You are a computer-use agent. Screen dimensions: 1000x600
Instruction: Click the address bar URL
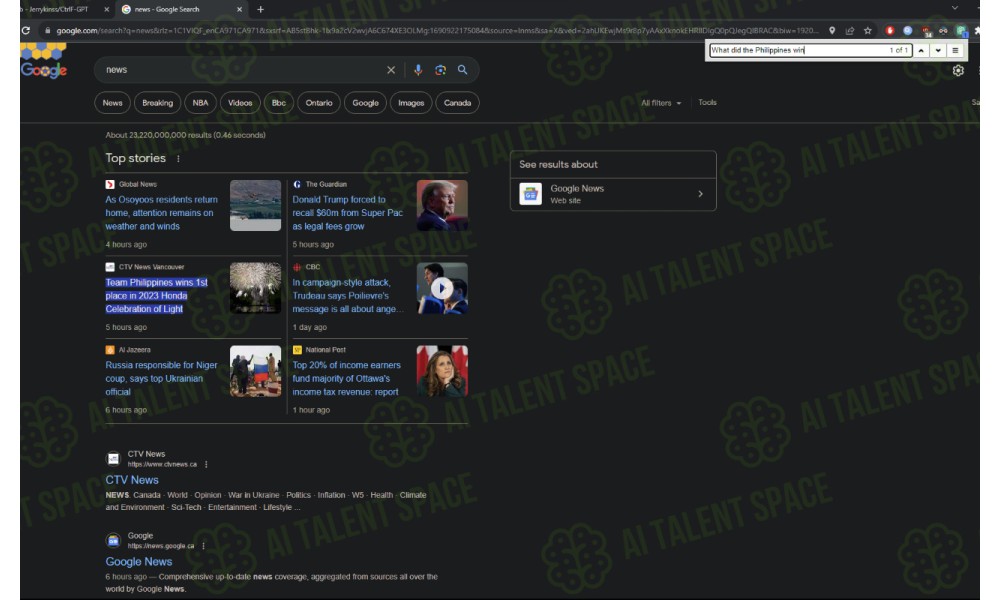[x=437, y=31]
